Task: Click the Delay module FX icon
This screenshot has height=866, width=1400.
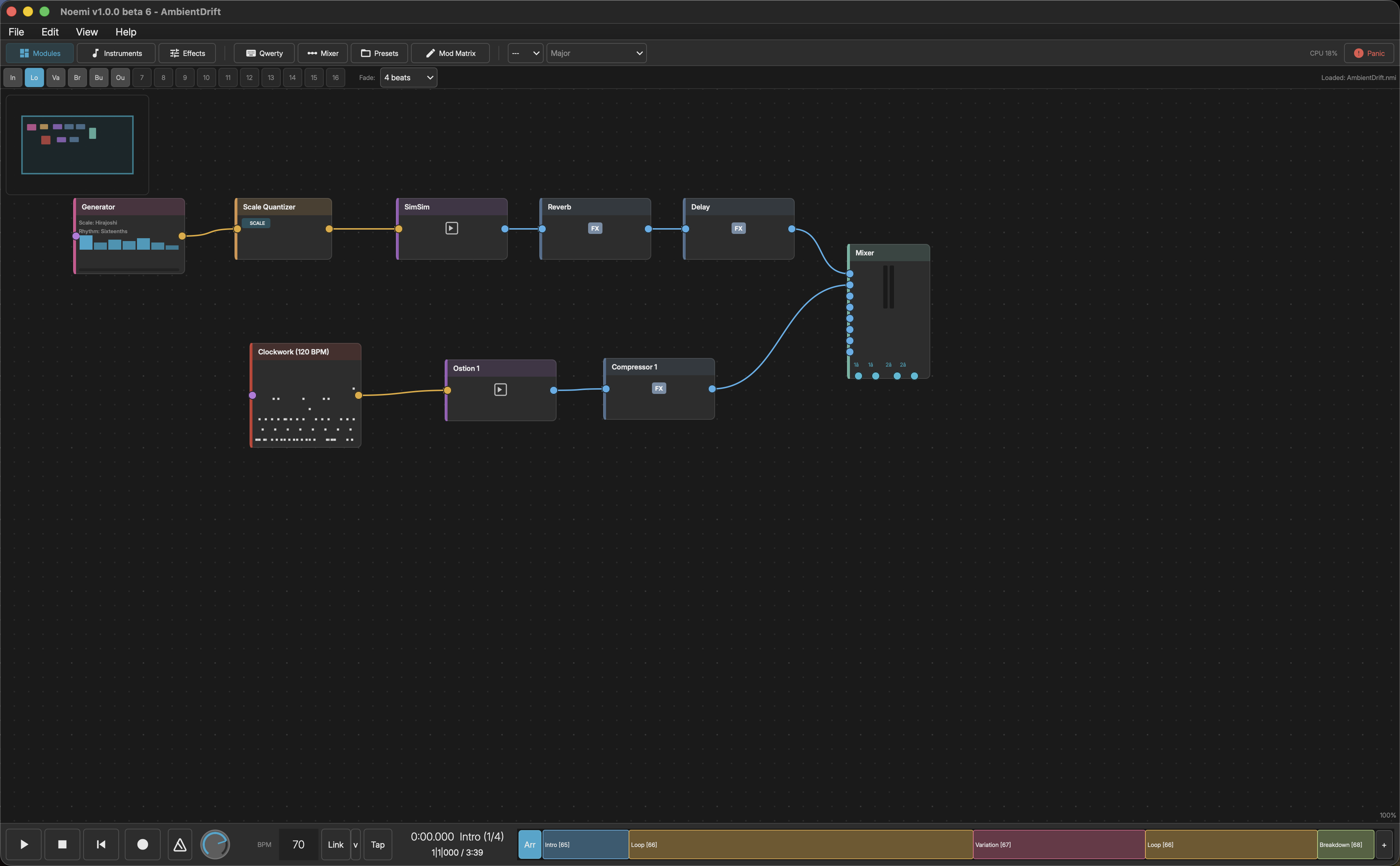Action: (738, 229)
